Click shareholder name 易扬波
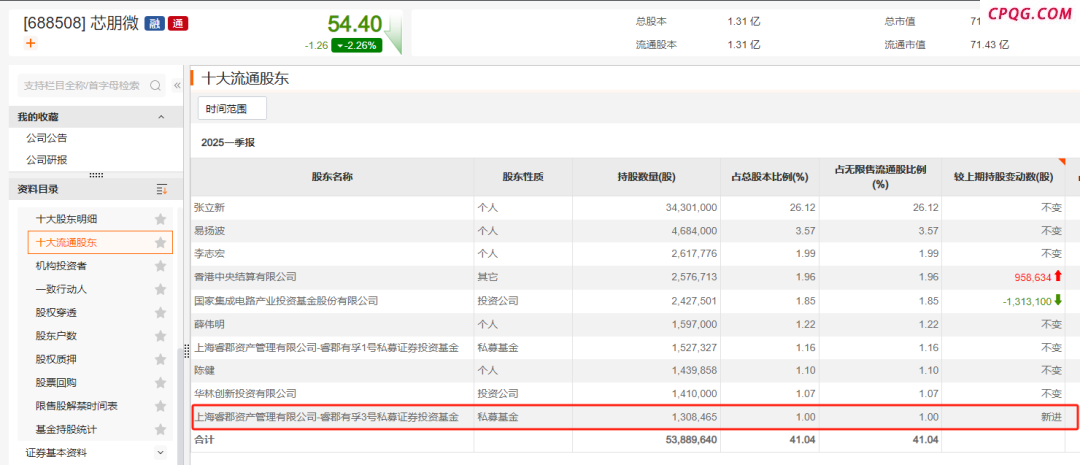1080x465 pixels. [209, 230]
